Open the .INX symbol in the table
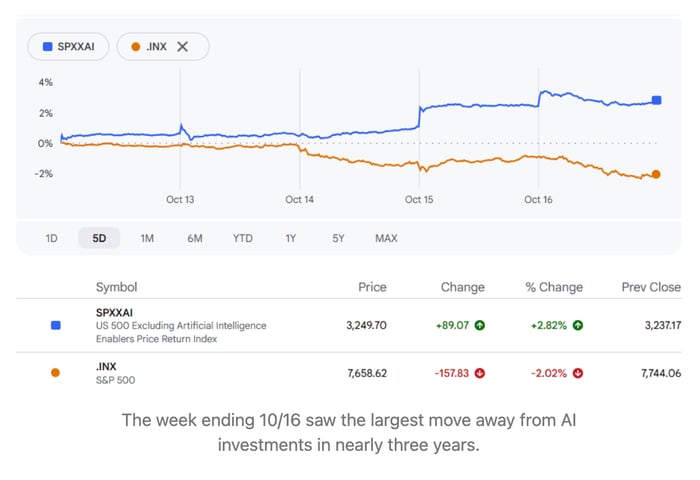This screenshot has width=700, height=480. (x=106, y=366)
